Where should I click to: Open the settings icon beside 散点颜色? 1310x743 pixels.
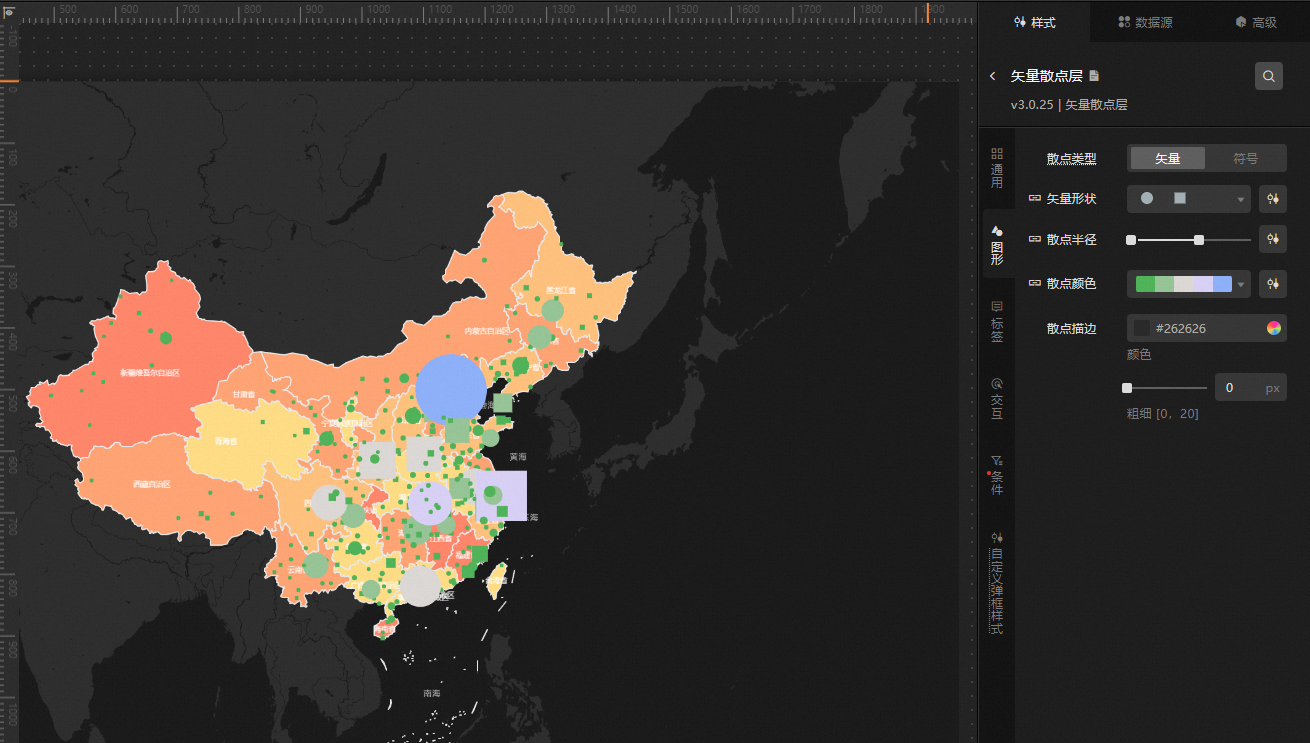point(1272,284)
